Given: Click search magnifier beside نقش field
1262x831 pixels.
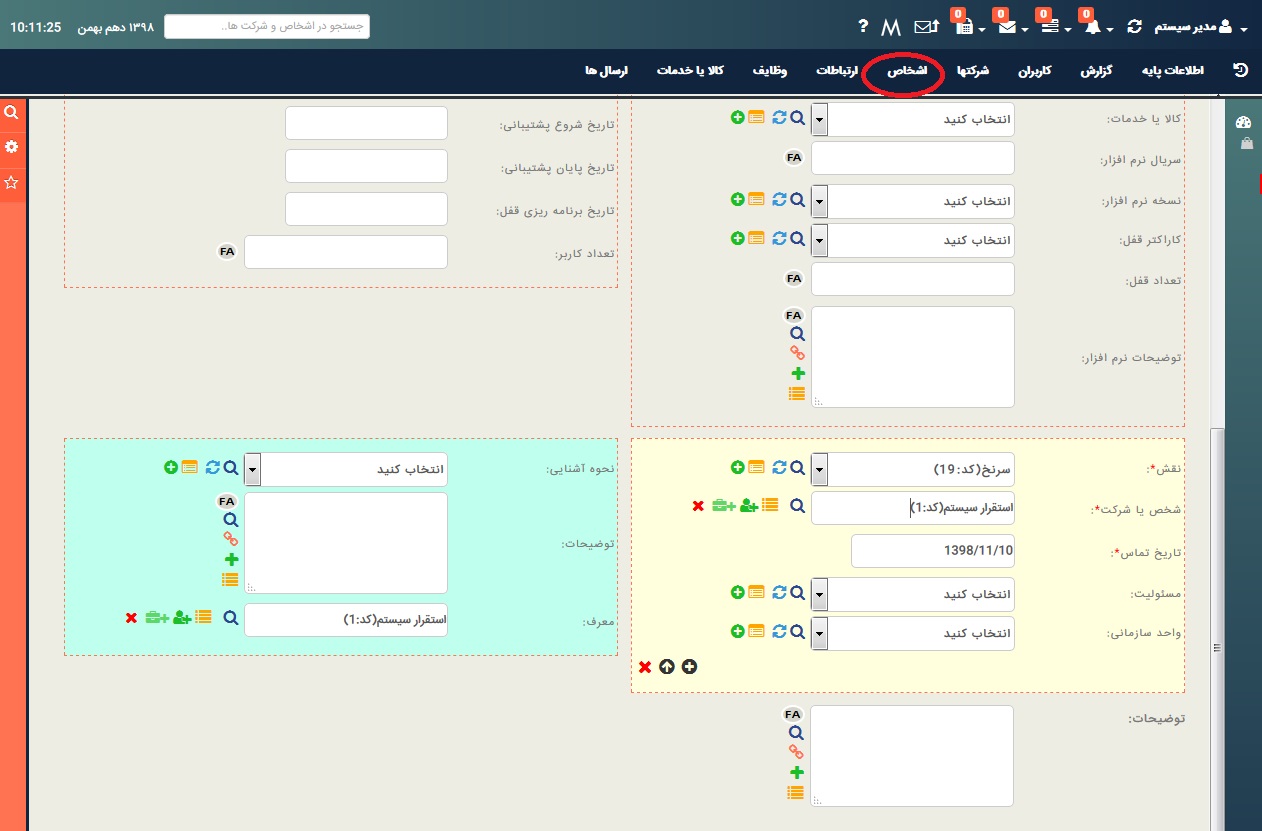Looking at the screenshot, I should tap(797, 467).
